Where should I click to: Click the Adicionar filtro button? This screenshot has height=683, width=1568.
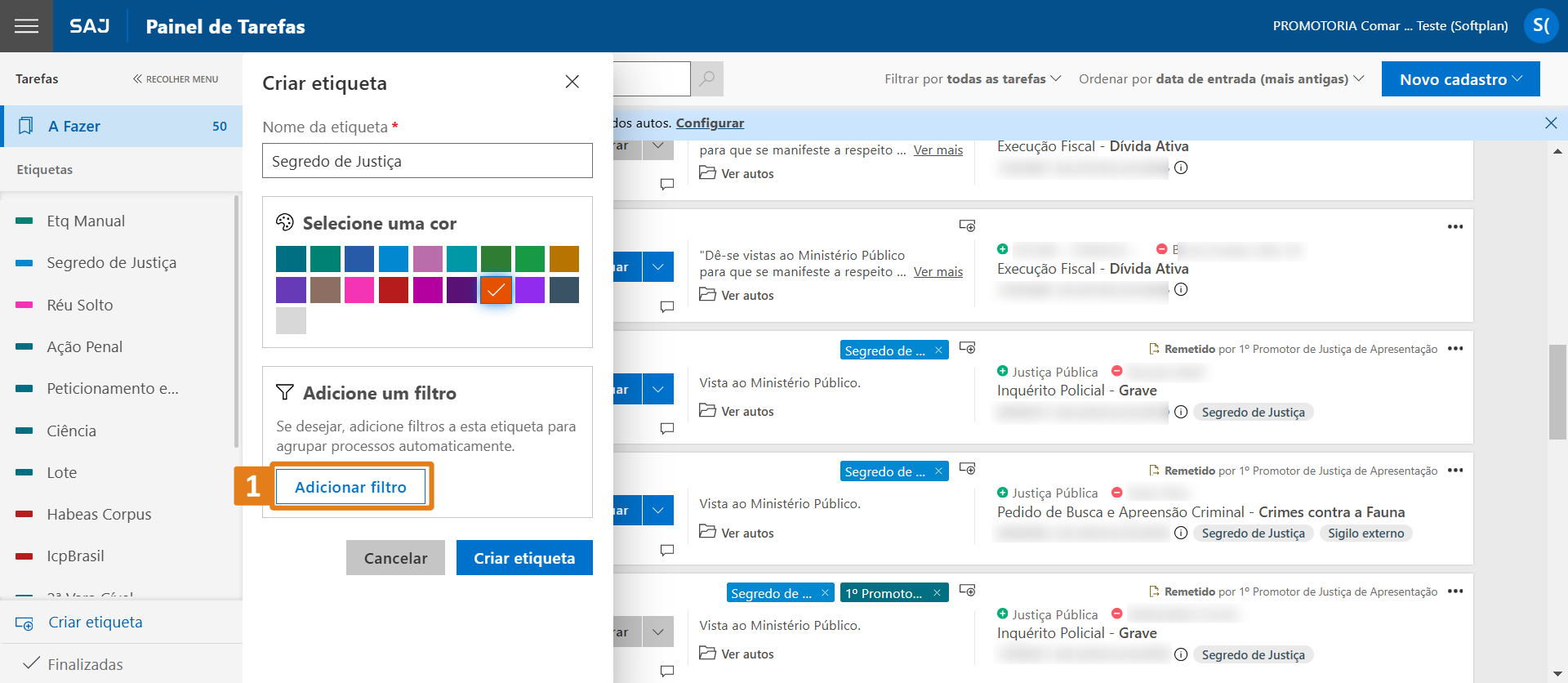click(350, 487)
